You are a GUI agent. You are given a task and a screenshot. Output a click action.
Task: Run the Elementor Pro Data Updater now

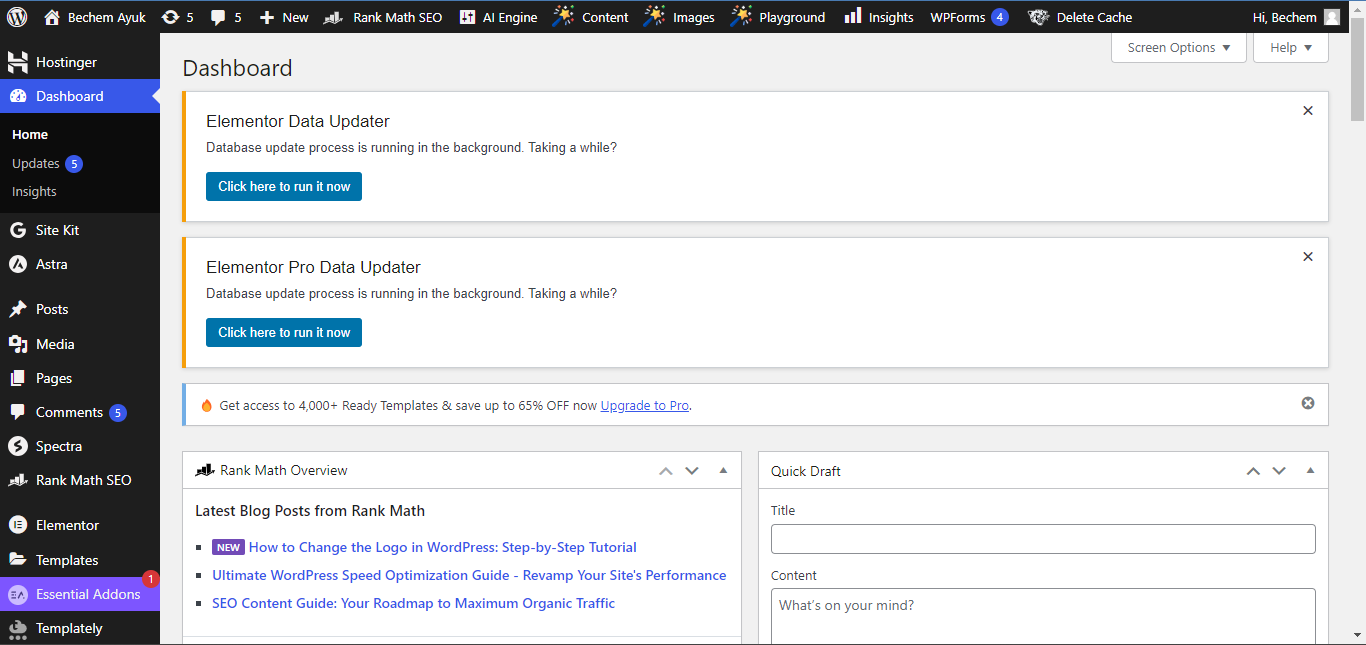[284, 332]
